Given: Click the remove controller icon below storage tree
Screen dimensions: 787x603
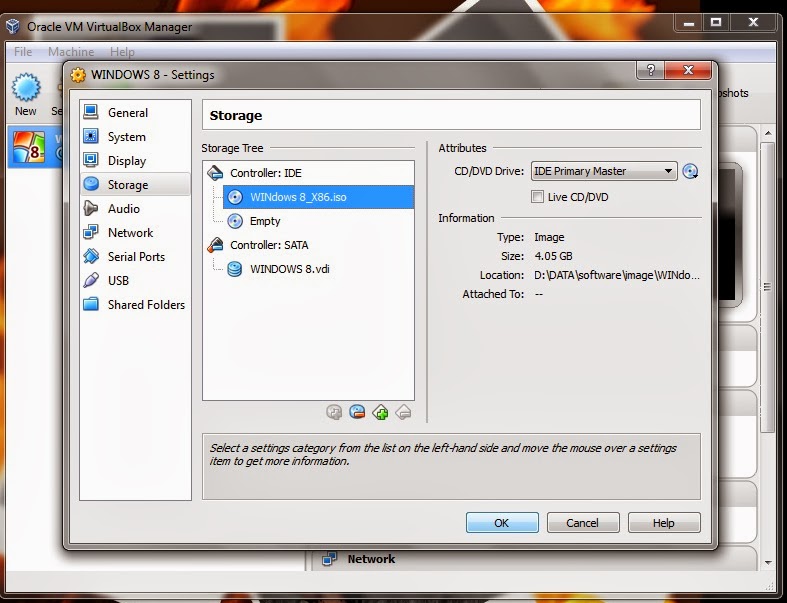Looking at the screenshot, I should pyautogui.click(x=404, y=412).
